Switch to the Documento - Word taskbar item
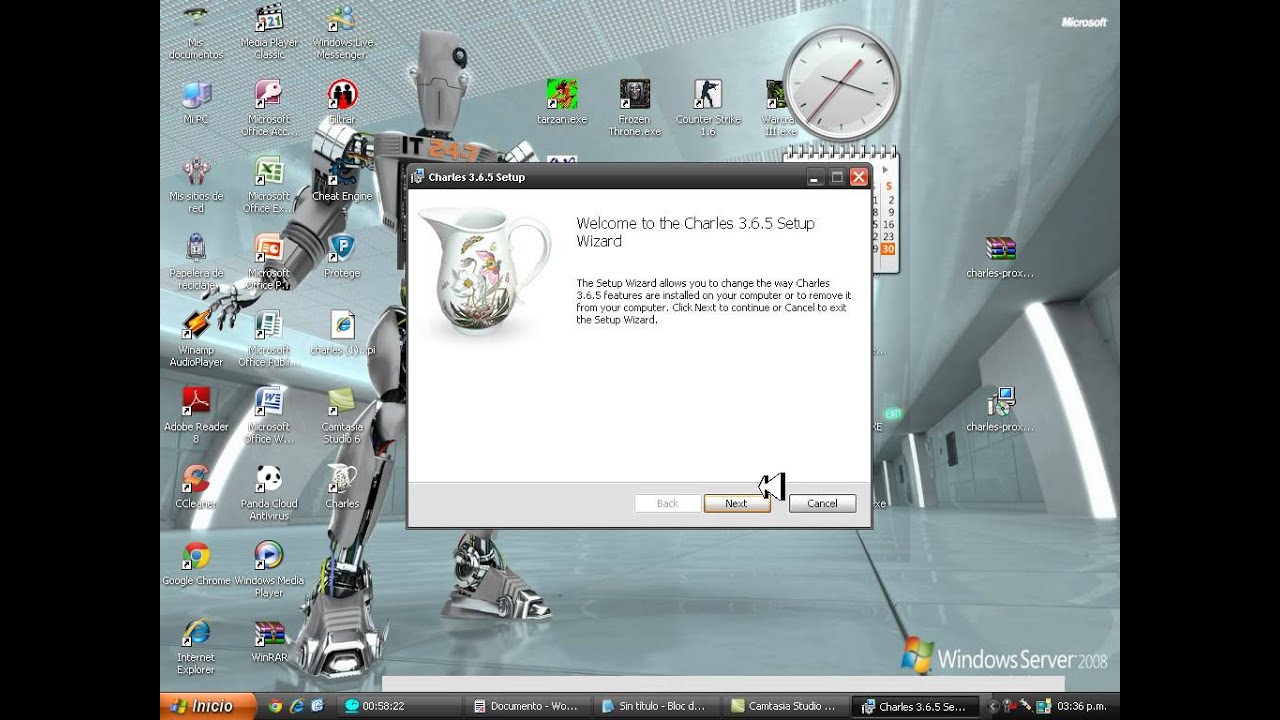This screenshot has width=1280, height=720. click(x=529, y=706)
